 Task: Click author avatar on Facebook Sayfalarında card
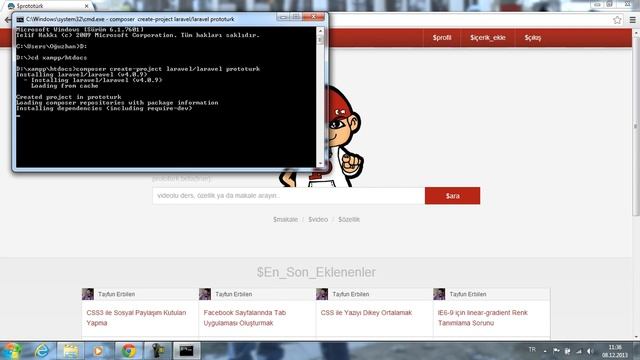205,294
